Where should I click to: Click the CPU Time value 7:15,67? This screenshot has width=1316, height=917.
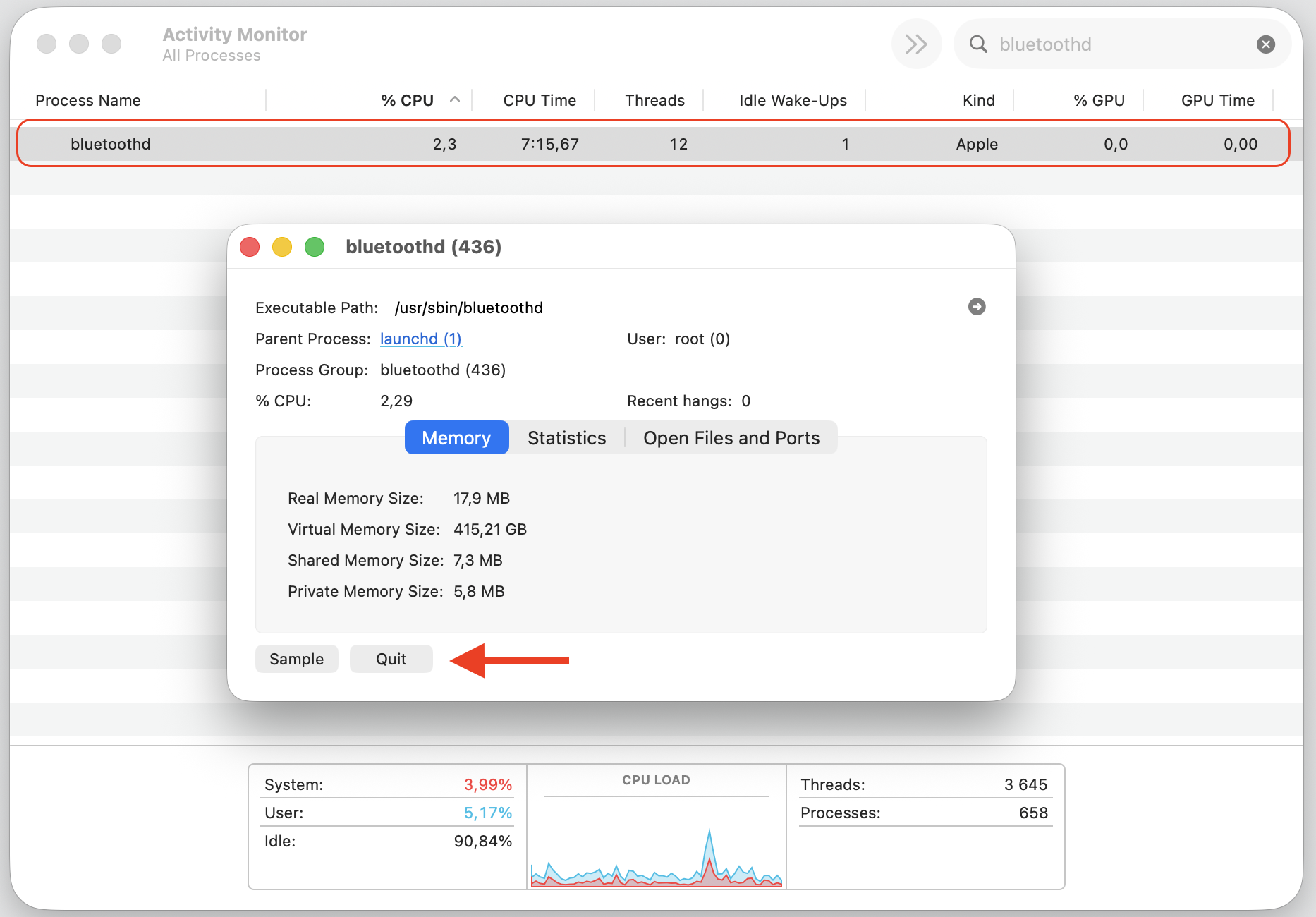[x=550, y=145]
